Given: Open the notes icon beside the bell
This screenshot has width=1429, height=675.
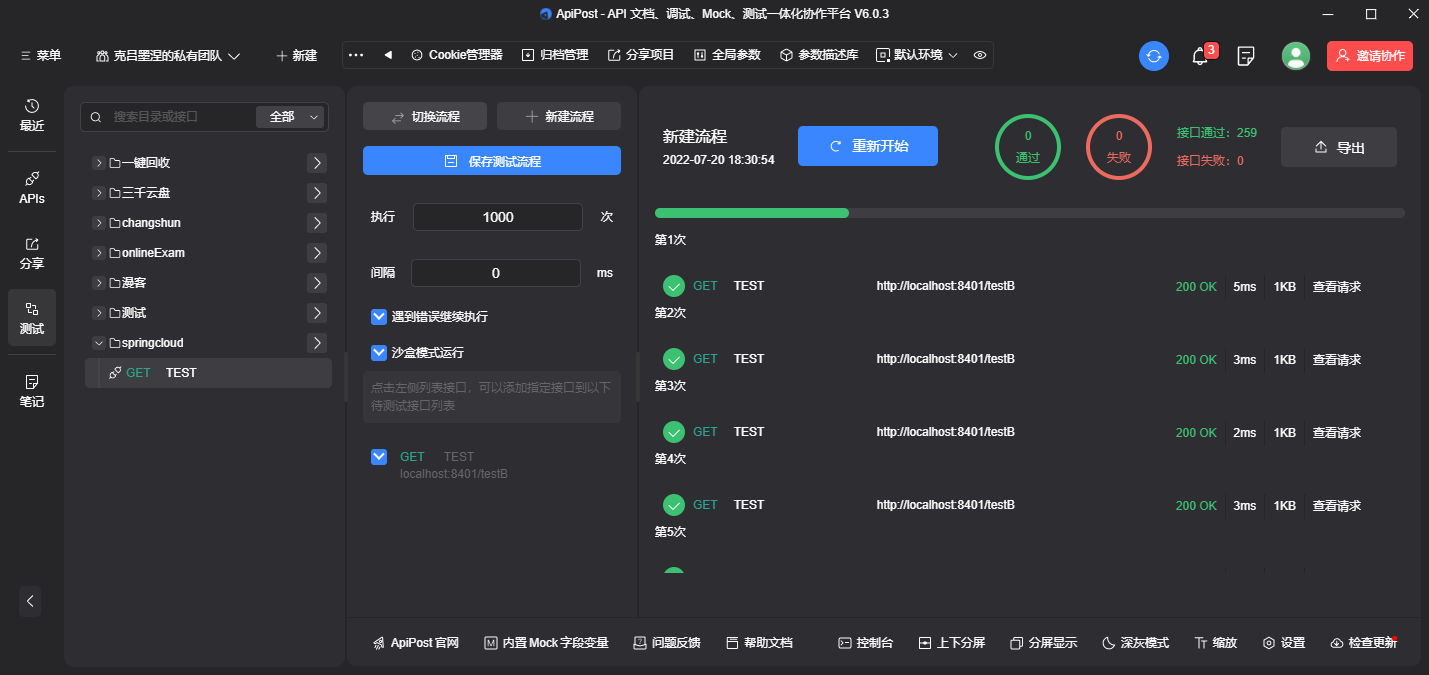Looking at the screenshot, I should tap(1246, 56).
